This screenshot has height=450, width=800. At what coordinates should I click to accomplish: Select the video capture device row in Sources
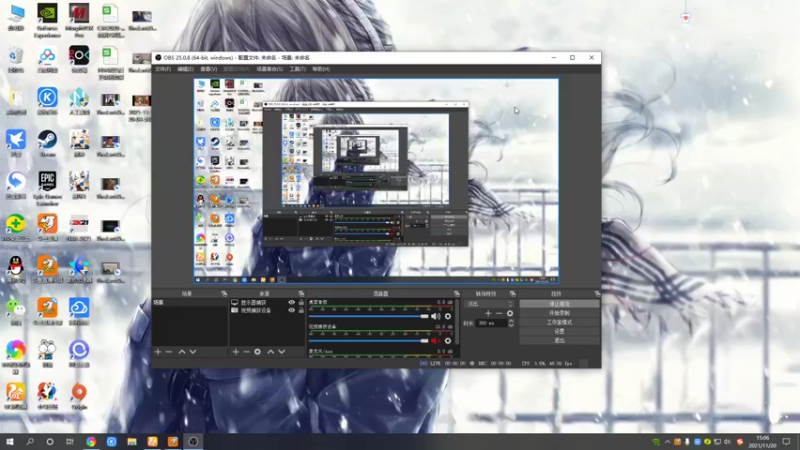pos(267,310)
